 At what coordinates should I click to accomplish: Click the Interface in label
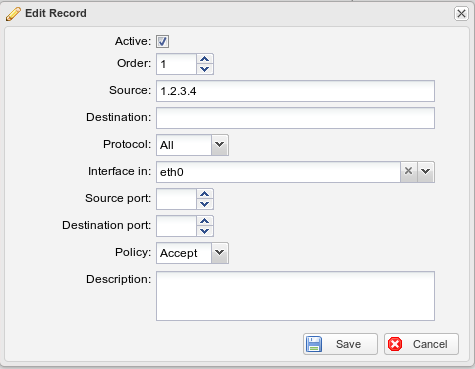tap(119, 171)
